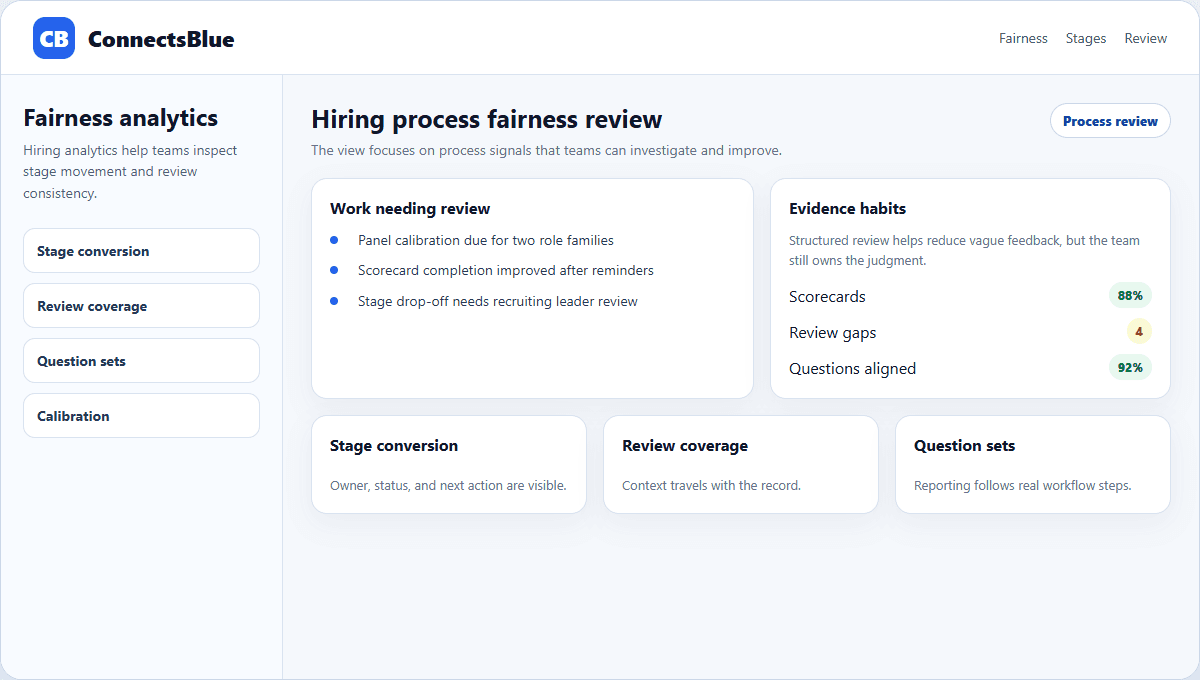Click the Fairness analytics sidebar heading

[120, 118]
